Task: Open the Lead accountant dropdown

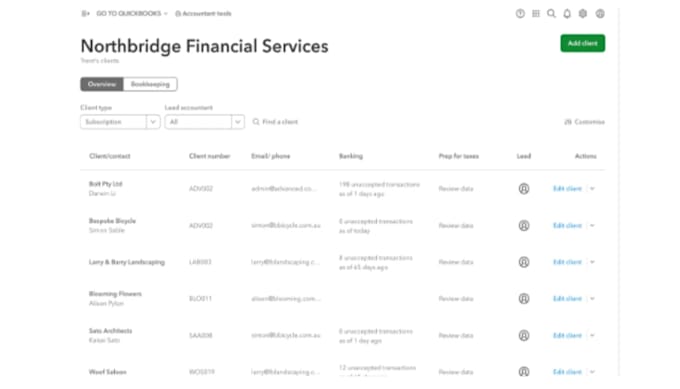Action: pyautogui.click(x=204, y=122)
